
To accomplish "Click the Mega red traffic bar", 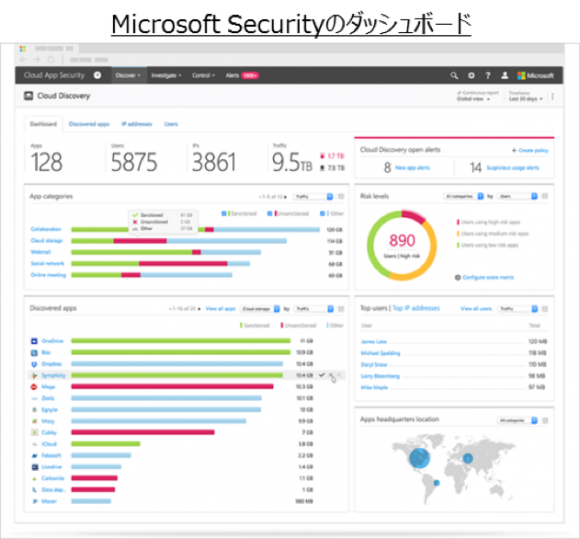I will (172, 387).
